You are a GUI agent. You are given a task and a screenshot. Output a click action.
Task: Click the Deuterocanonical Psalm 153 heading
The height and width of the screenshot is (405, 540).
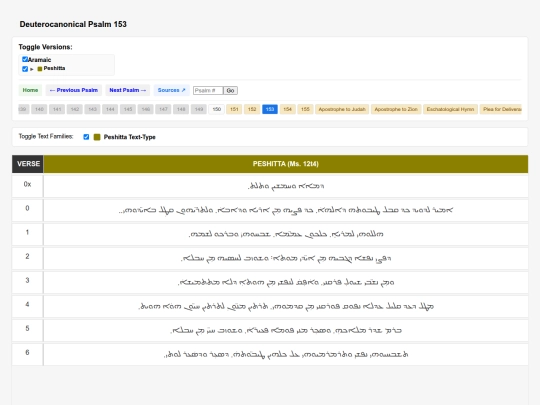[x=73, y=24]
